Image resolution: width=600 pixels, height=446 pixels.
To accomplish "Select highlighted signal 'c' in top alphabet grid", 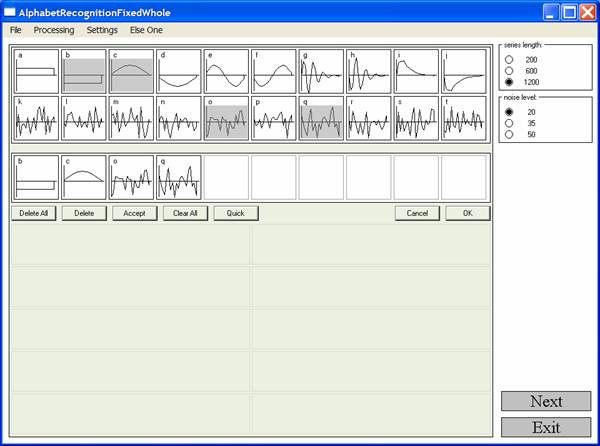I will 131,72.
